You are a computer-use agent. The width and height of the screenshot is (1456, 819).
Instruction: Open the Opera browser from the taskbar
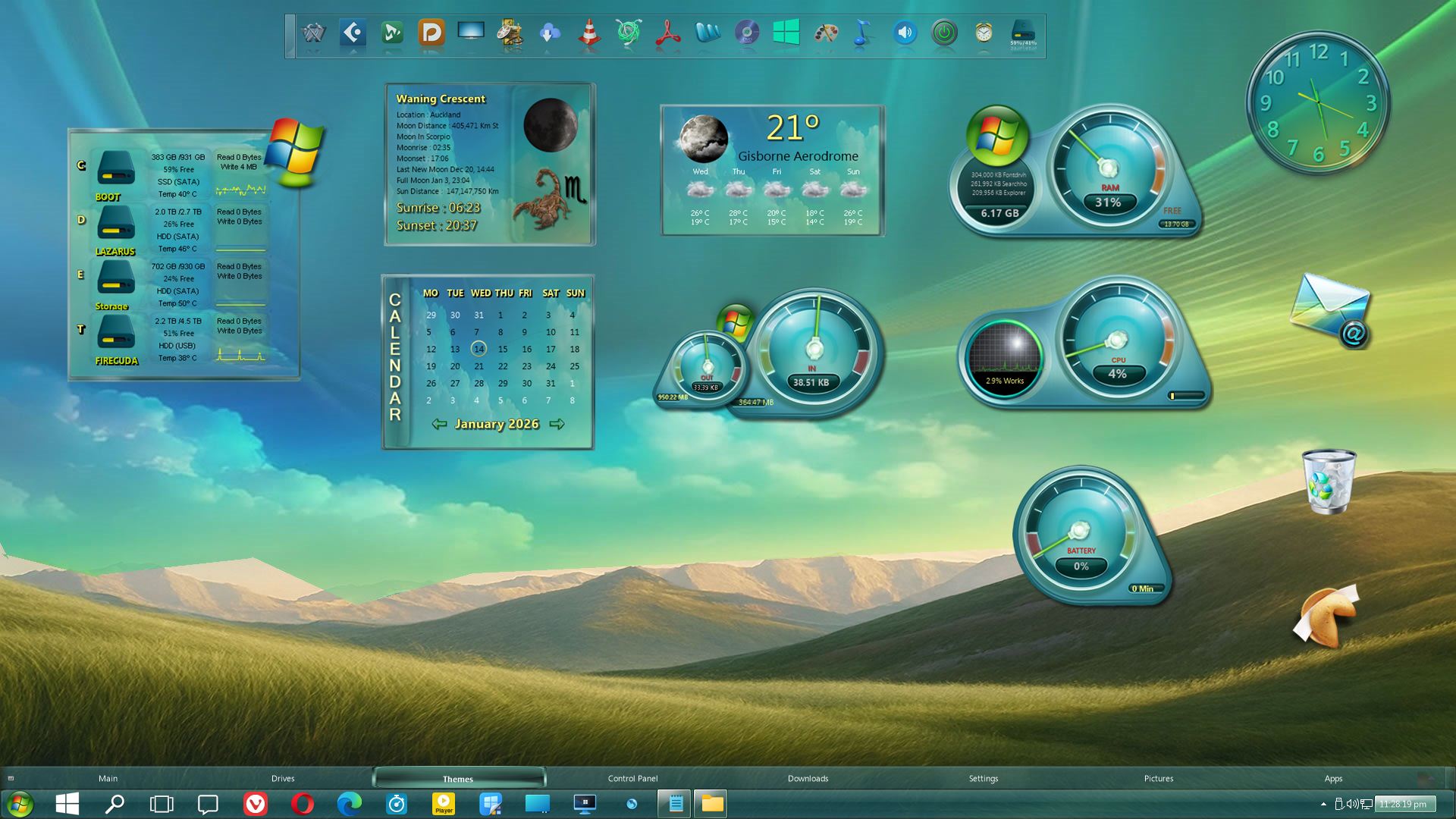[302, 804]
